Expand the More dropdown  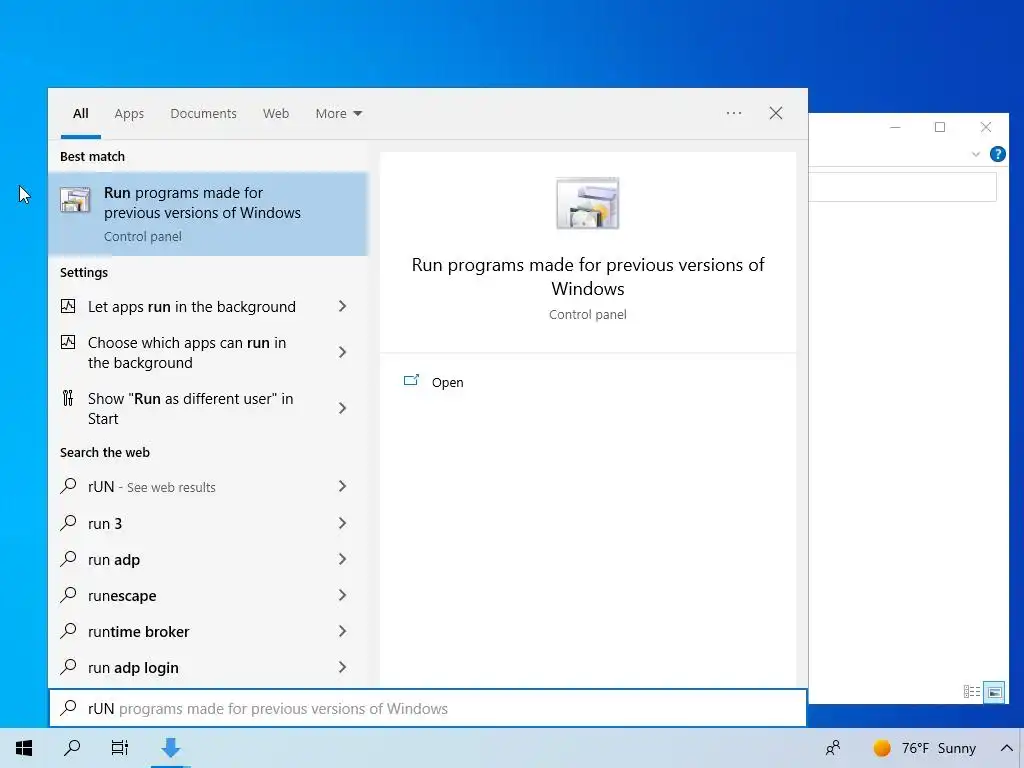tap(338, 114)
